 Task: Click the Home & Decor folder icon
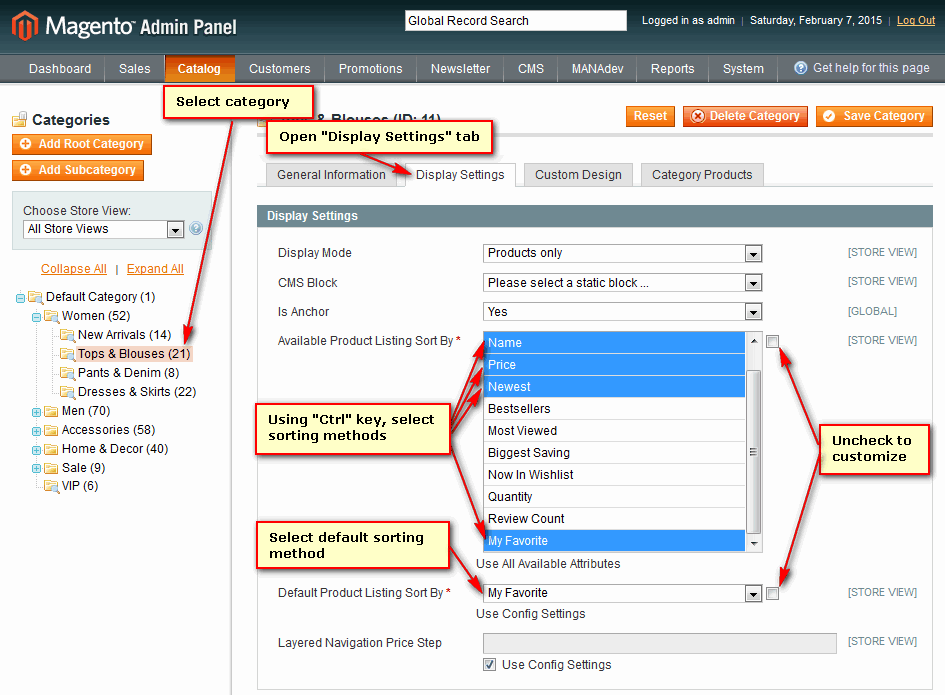(51, 449)
